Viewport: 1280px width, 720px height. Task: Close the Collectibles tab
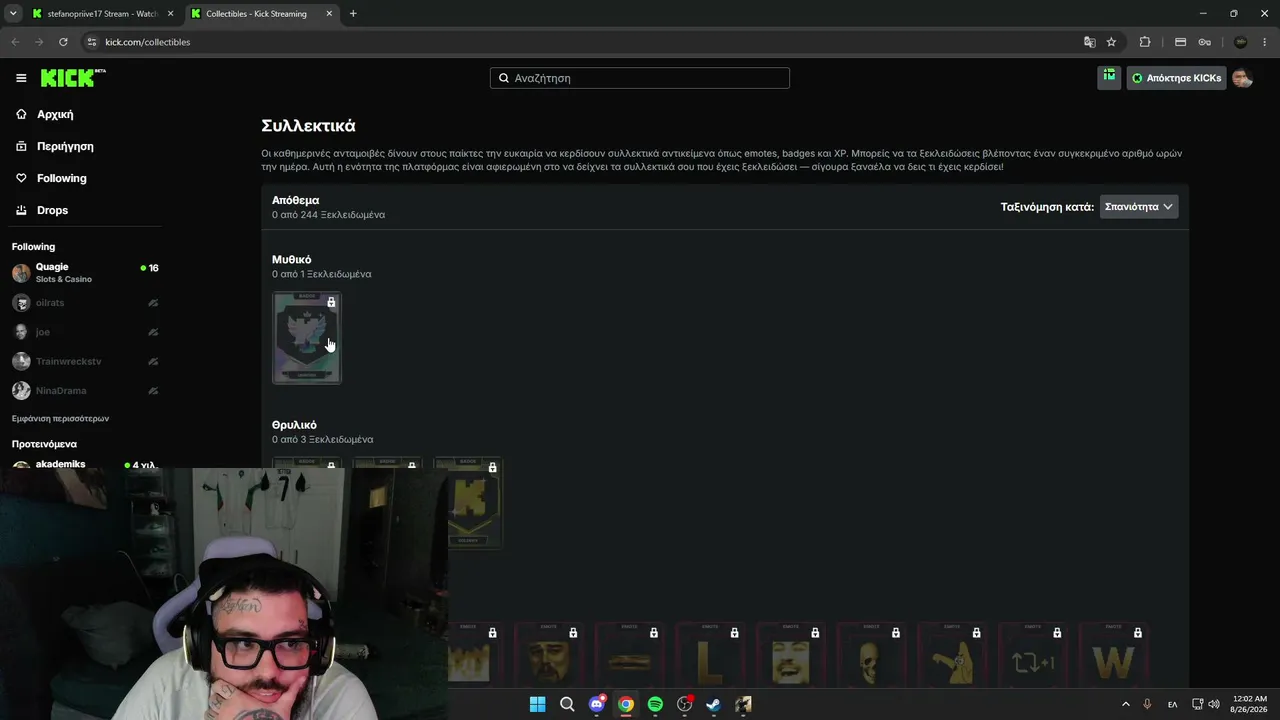[x=328, y=14]
